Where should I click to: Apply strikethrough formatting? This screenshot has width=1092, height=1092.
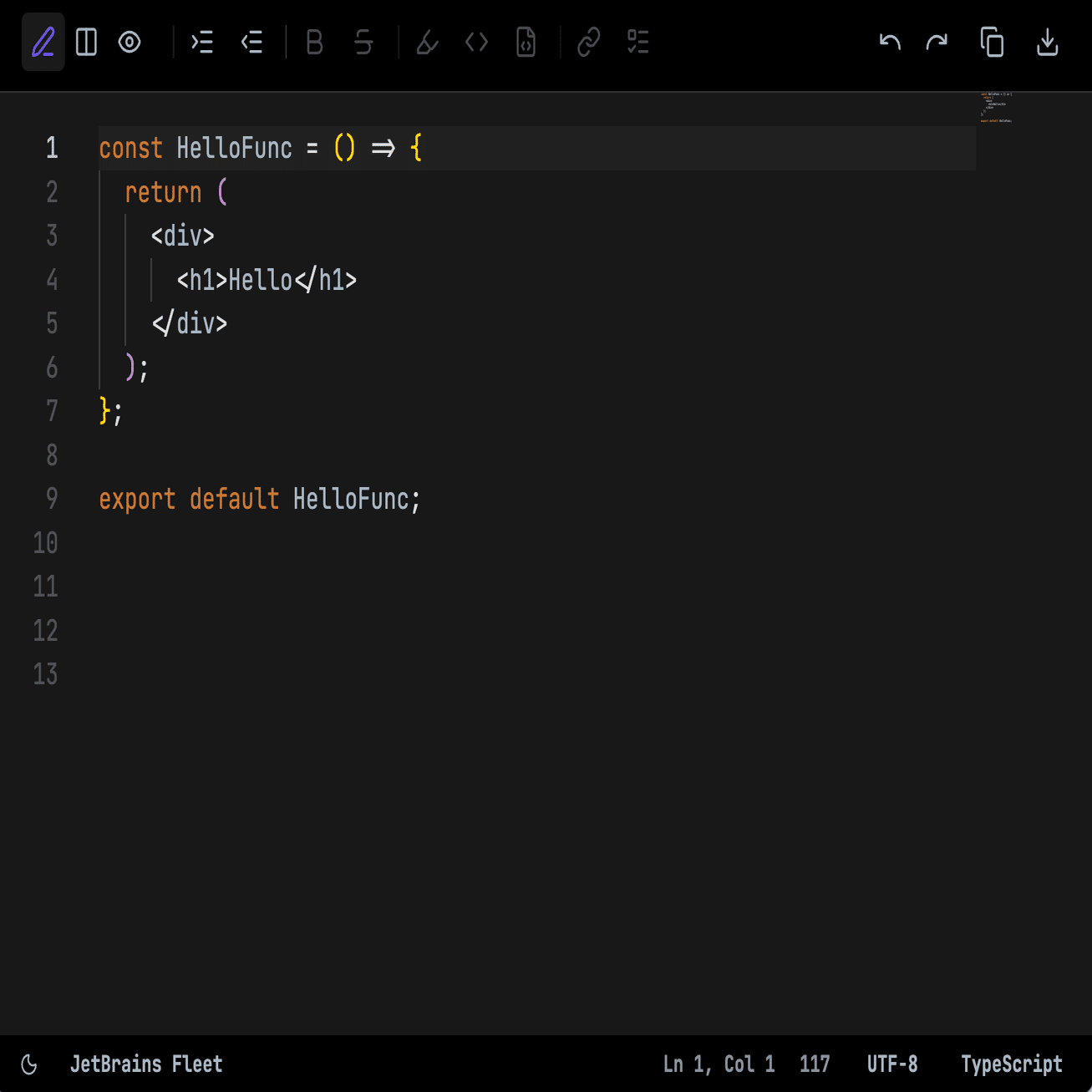(x=363, y=42)
